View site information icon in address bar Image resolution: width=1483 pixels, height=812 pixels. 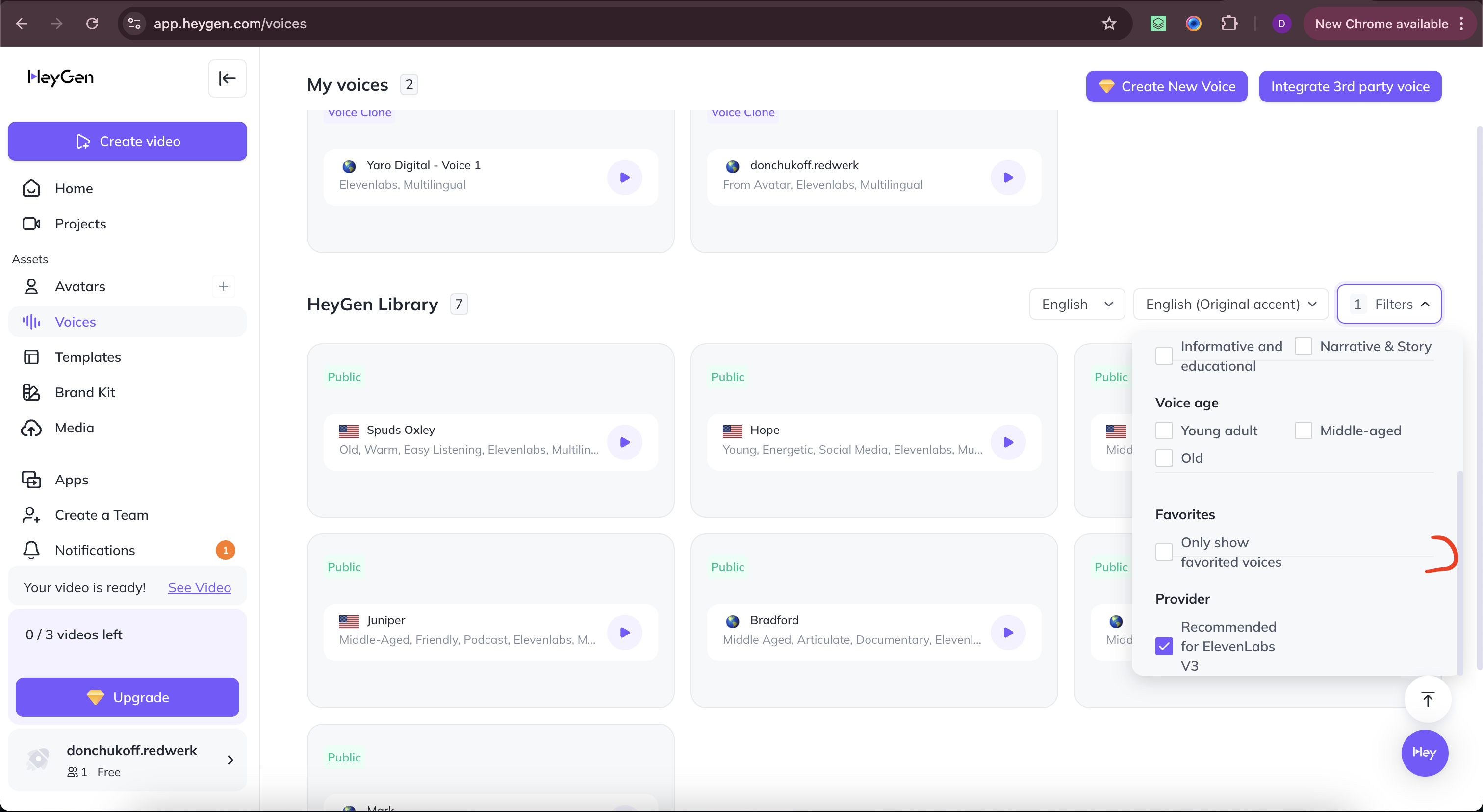pyautogui.click(x=134, y=24)
